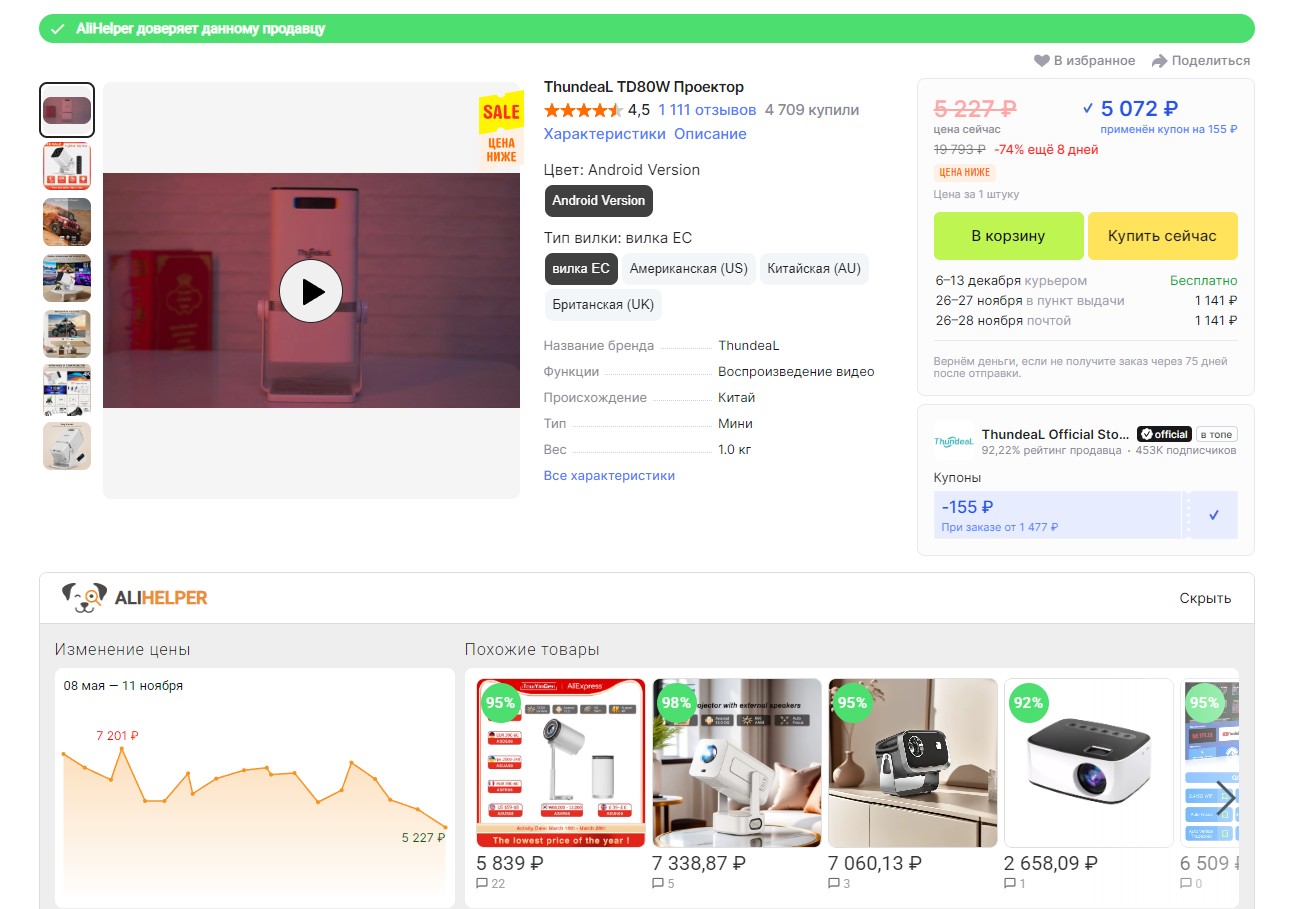This screenshot has width=1291, height=909.
Task: Choose Китайская (AU) plug option
Action: (x=814, y=269)
